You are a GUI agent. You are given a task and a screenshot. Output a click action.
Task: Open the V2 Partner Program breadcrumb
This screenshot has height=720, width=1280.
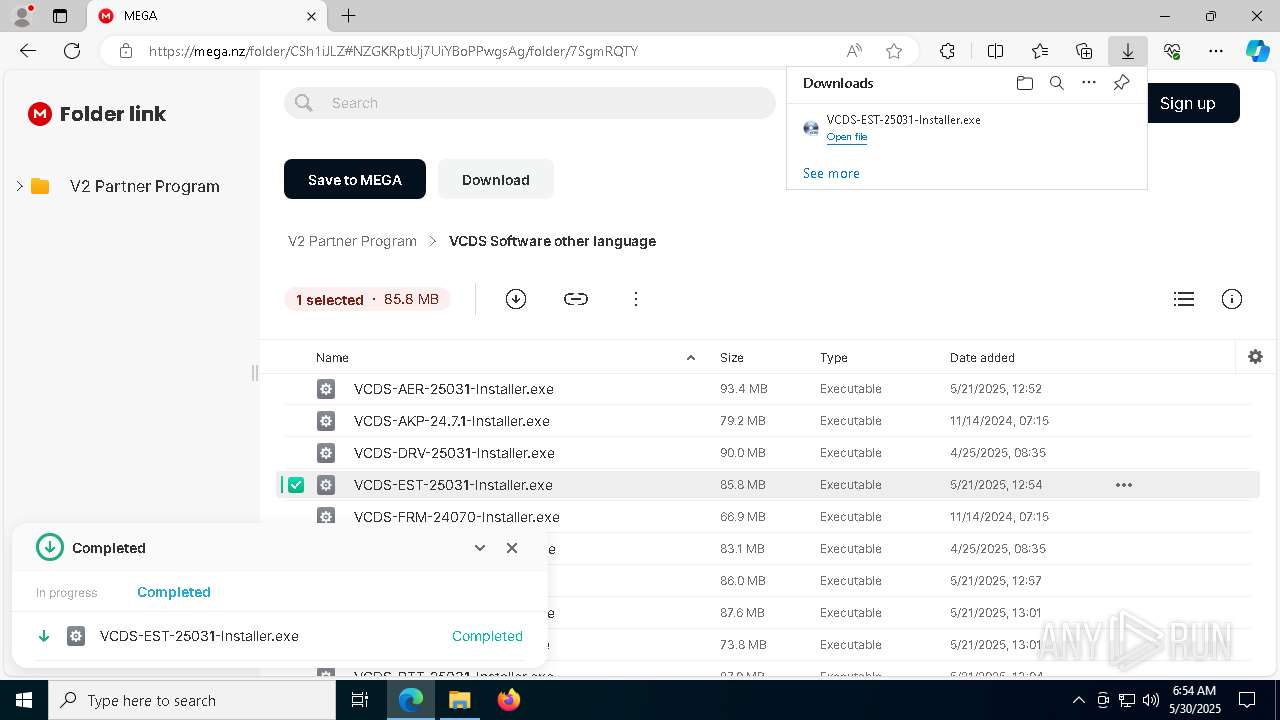tap(352, 241)
